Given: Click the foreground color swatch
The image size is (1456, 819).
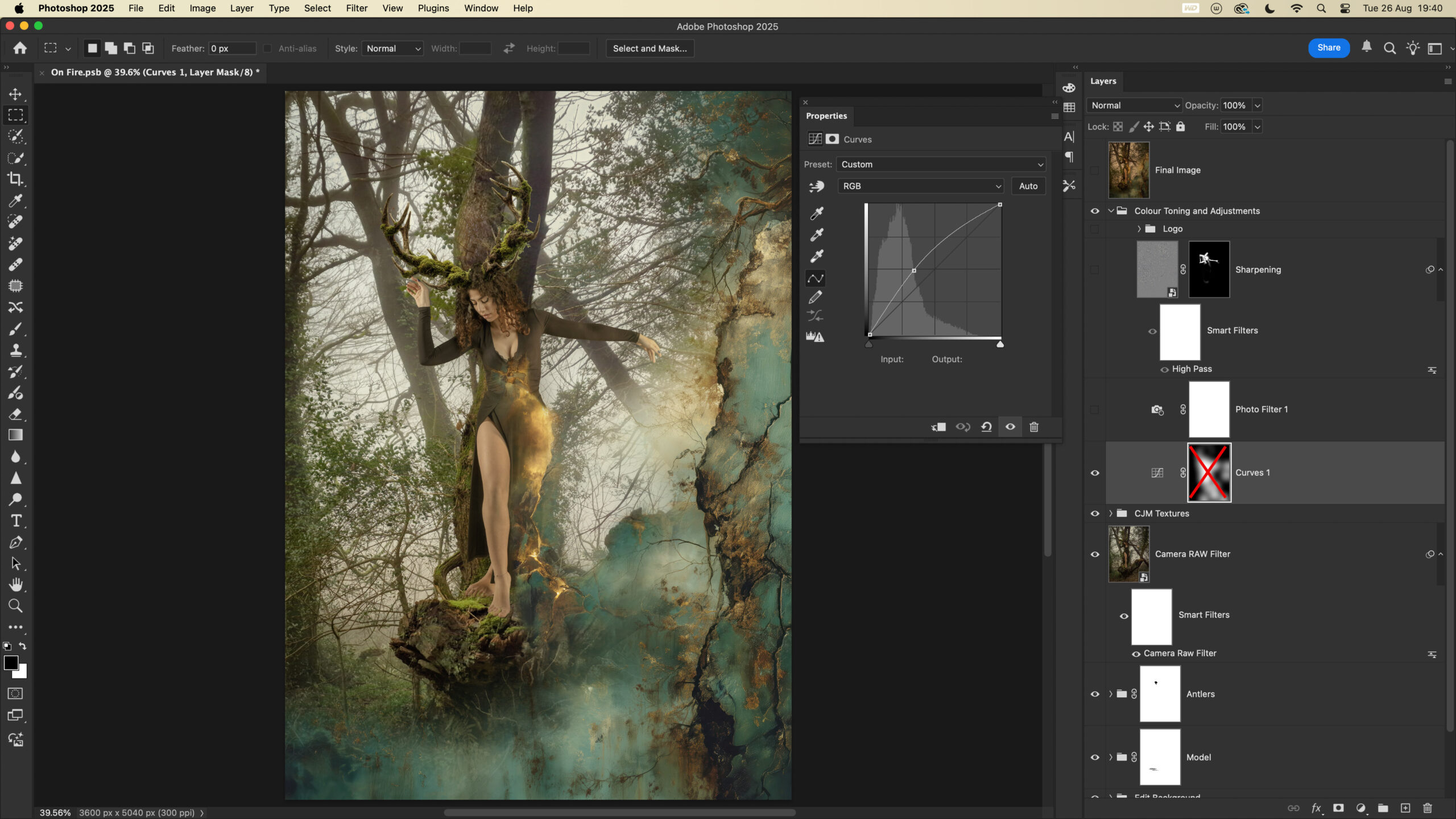Looking at the screenshot, I should 10,663.
